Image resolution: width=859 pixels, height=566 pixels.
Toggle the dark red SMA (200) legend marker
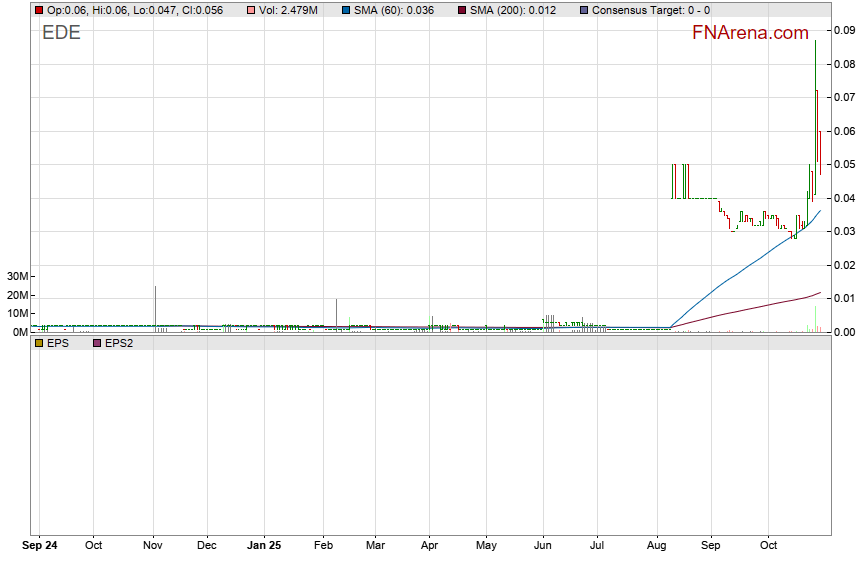pyautogui.click(x=462, y=10)
